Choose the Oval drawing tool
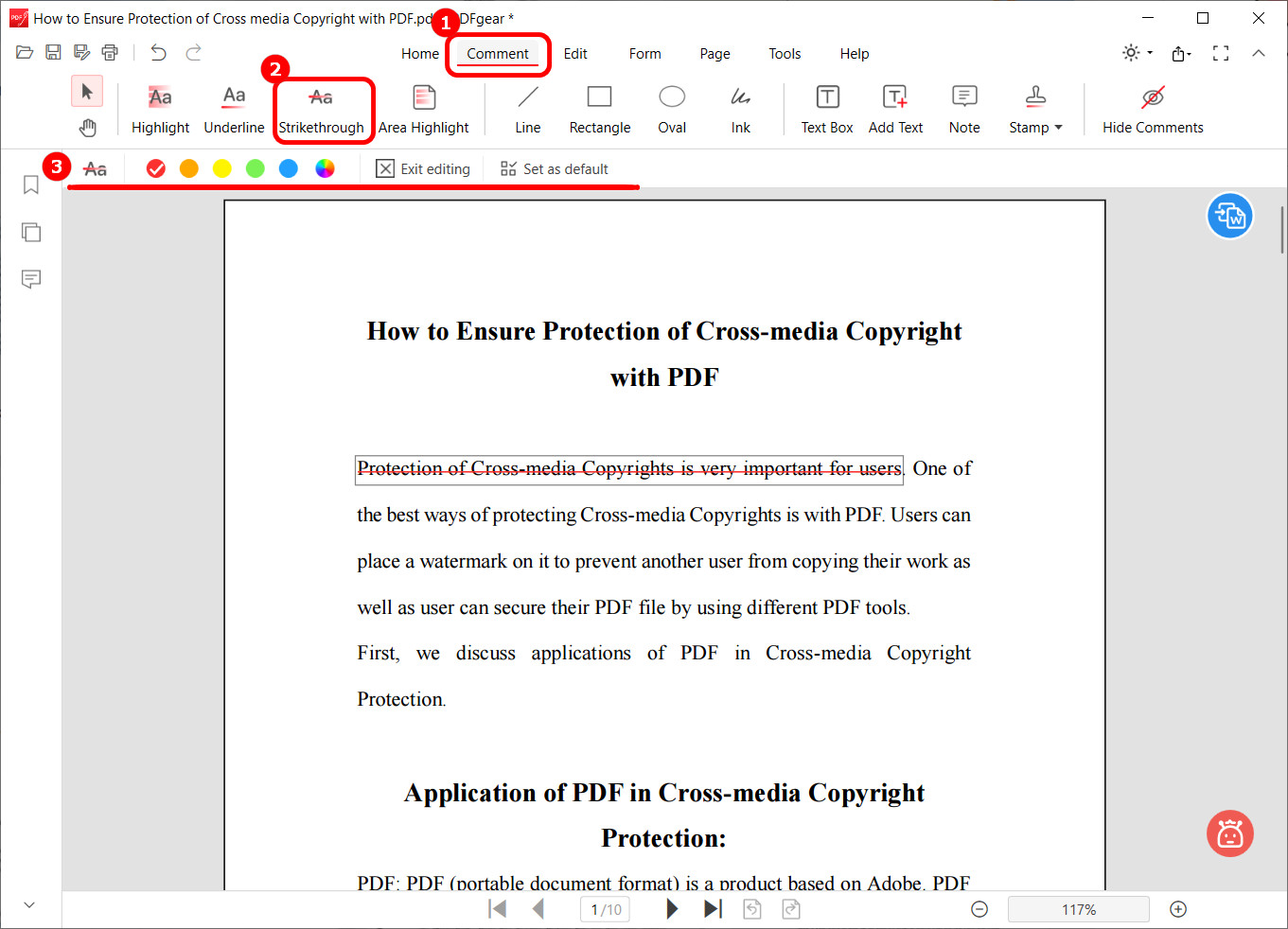Screen dimensions: 1288x929 coord(672,107)
